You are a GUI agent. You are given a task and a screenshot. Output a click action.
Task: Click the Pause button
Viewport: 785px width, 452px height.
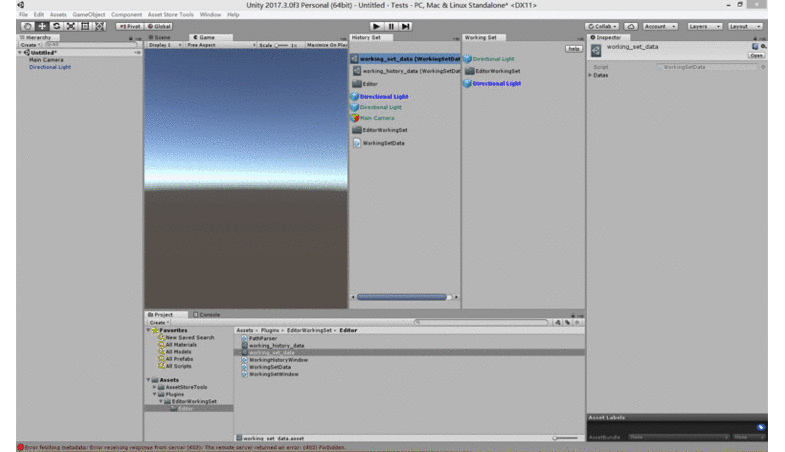click(391, 26)
